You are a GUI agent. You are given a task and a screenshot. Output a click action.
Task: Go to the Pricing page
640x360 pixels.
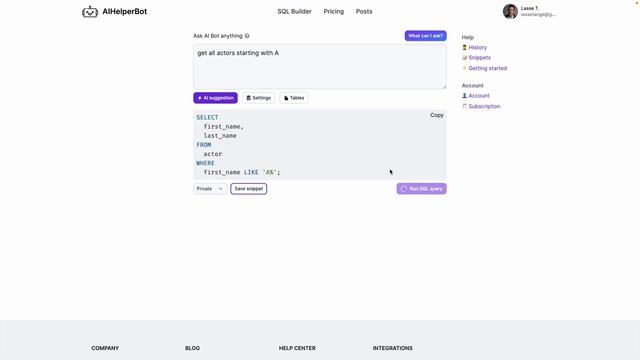333,11
